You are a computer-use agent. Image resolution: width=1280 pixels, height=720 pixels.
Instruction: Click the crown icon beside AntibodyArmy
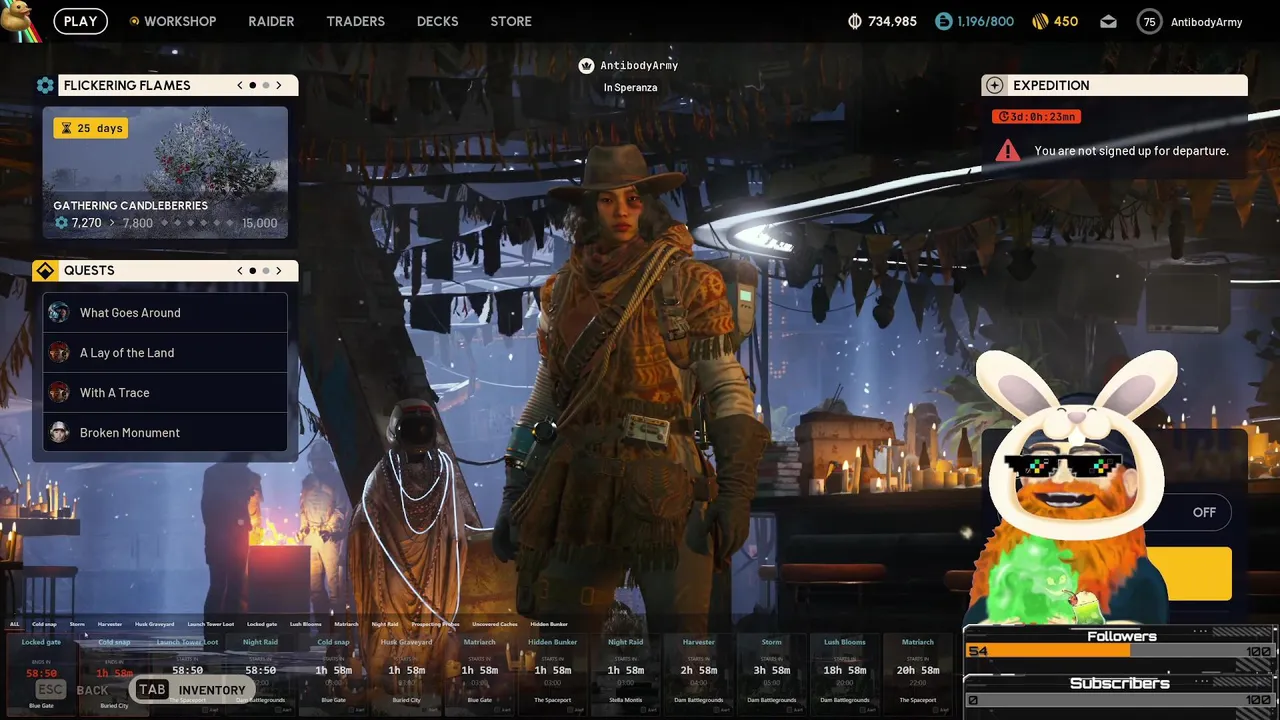tap(587, 65)
